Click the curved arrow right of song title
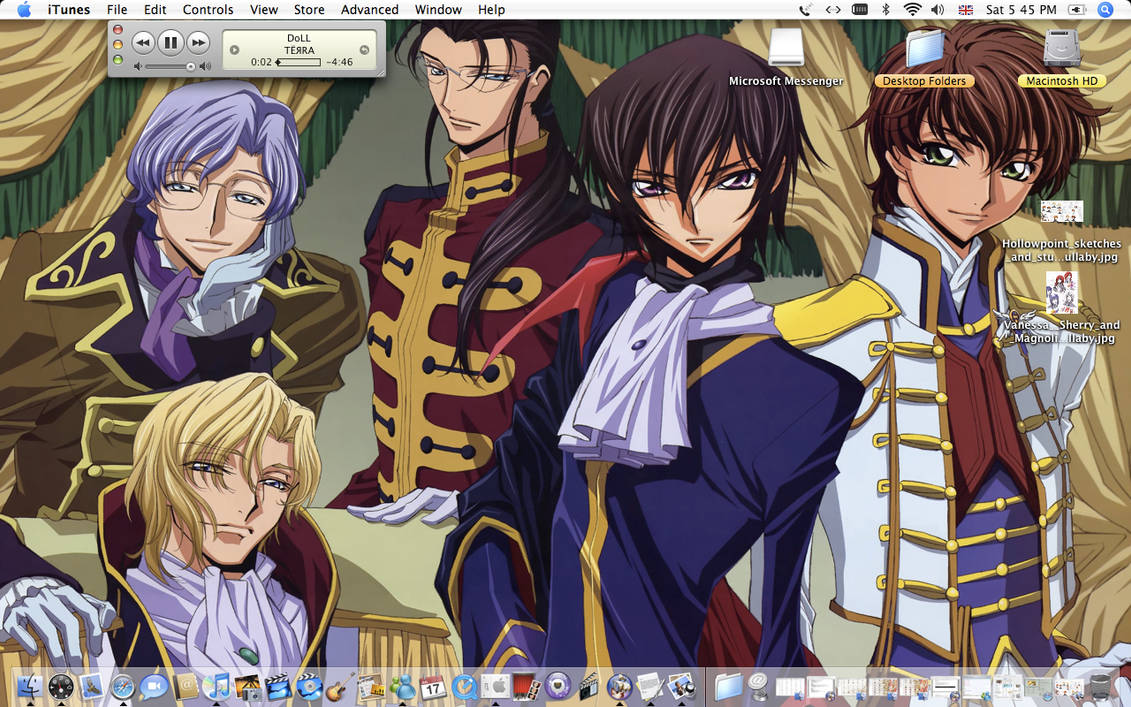 364,50
